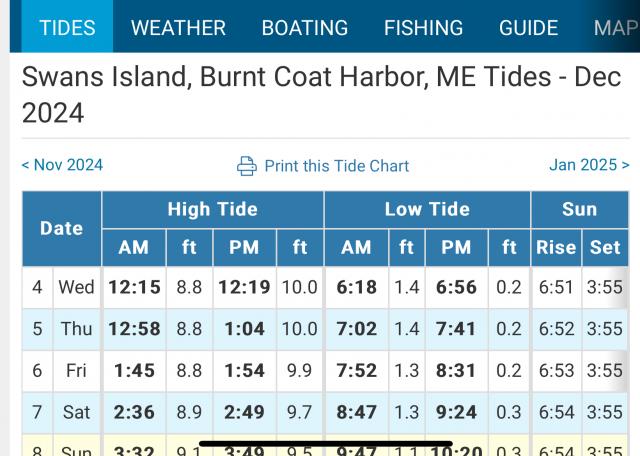Open the Guide tab
Screen dimensions: 640x456
[x=528, y=27]
